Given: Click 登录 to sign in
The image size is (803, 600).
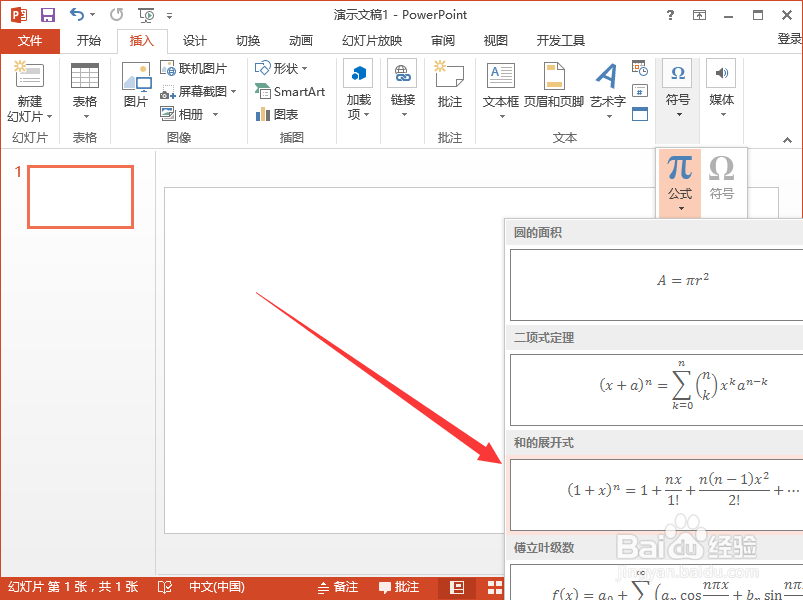Looking at the screenshot, I should pyautogui.click(x=790, y=39).
